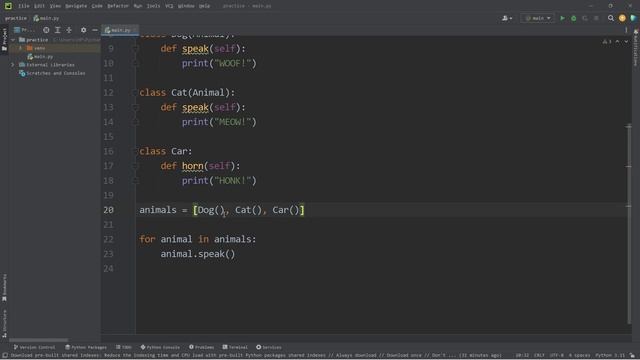Image resolution: width=640 pixels, height=360 pixels.
Task: Toggle the Structure side tab
Action: pyautogui.click(x=4, y=323)
